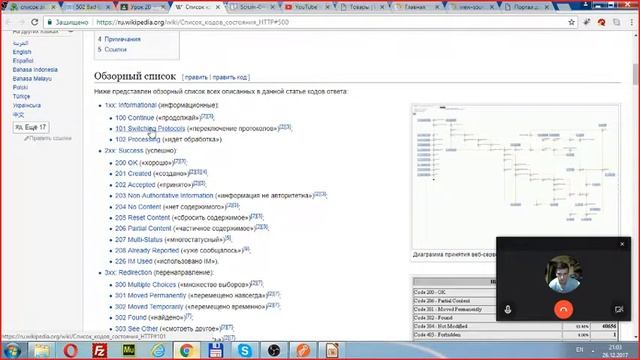Open the Bahasa Indonesia language link
640x360 pixels.
pyautogui.click(x=35, y=70)
